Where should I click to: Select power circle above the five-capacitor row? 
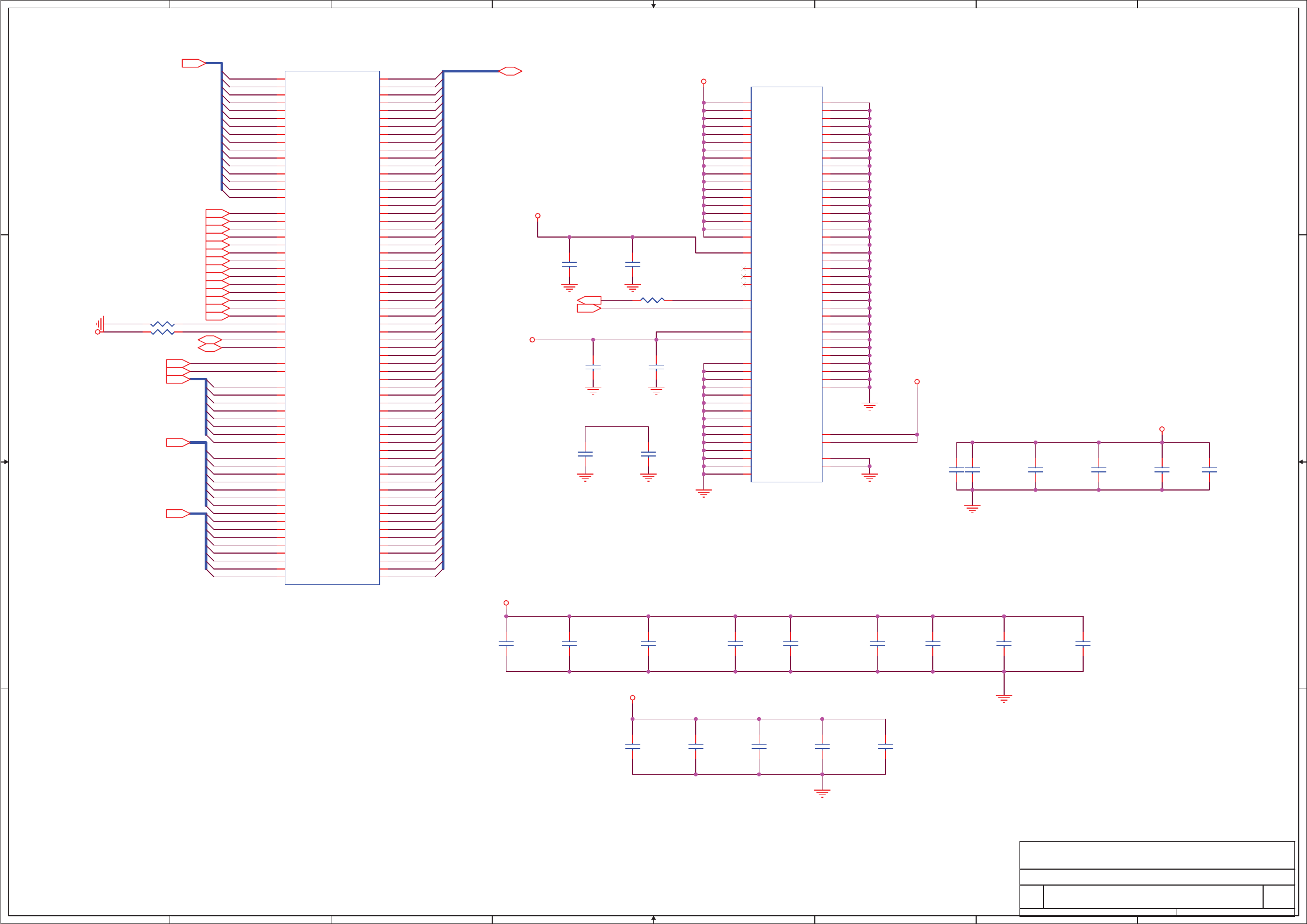(633, 697)
